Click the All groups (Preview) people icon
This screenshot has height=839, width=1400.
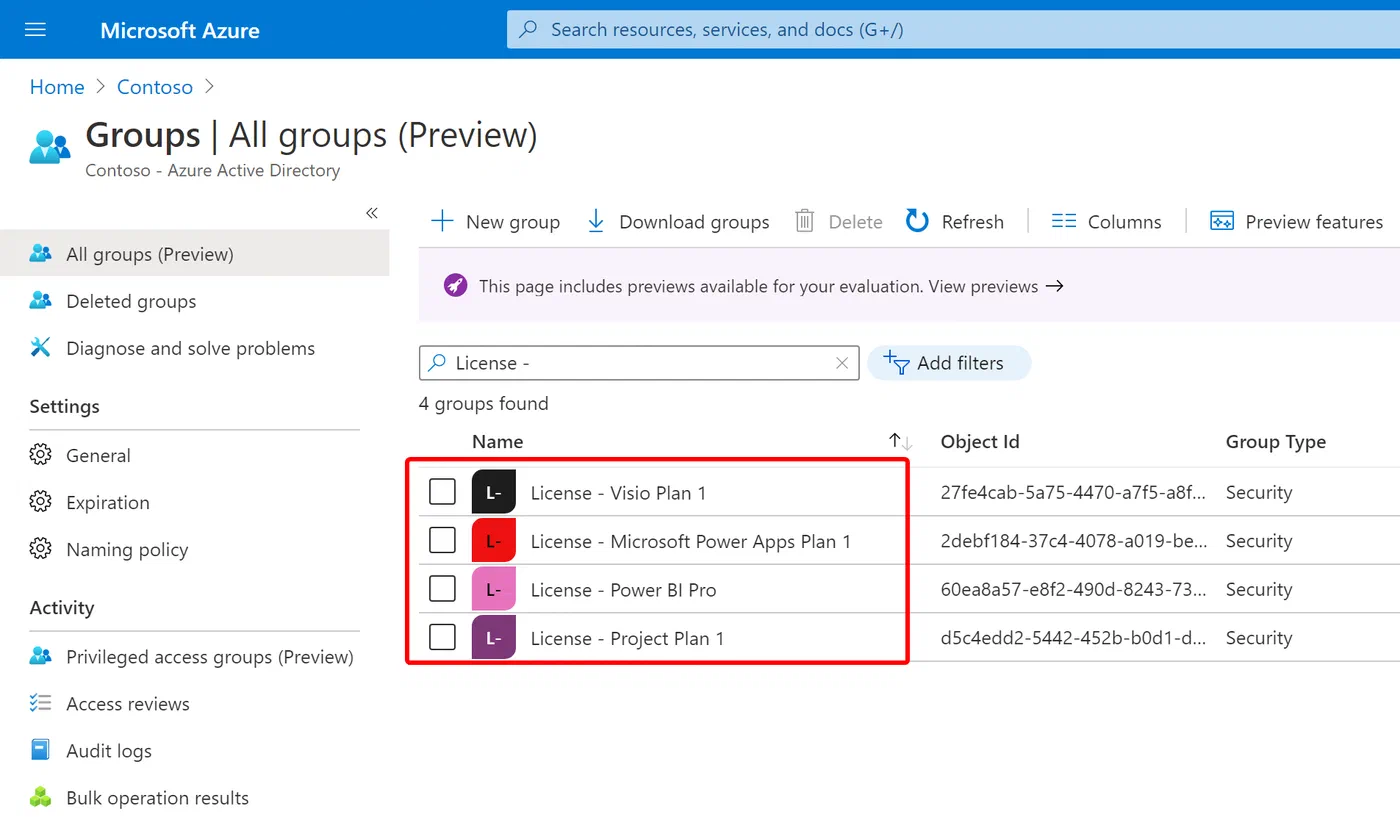(x=41, y=254)
